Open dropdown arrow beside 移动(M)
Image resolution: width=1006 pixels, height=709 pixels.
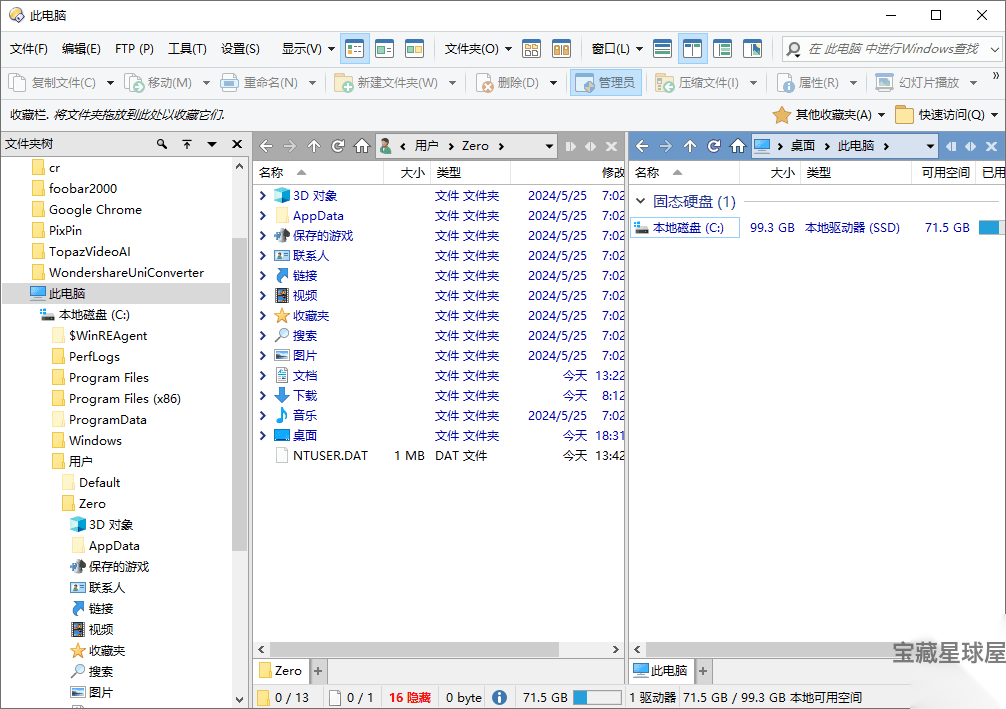pos(206,83)
